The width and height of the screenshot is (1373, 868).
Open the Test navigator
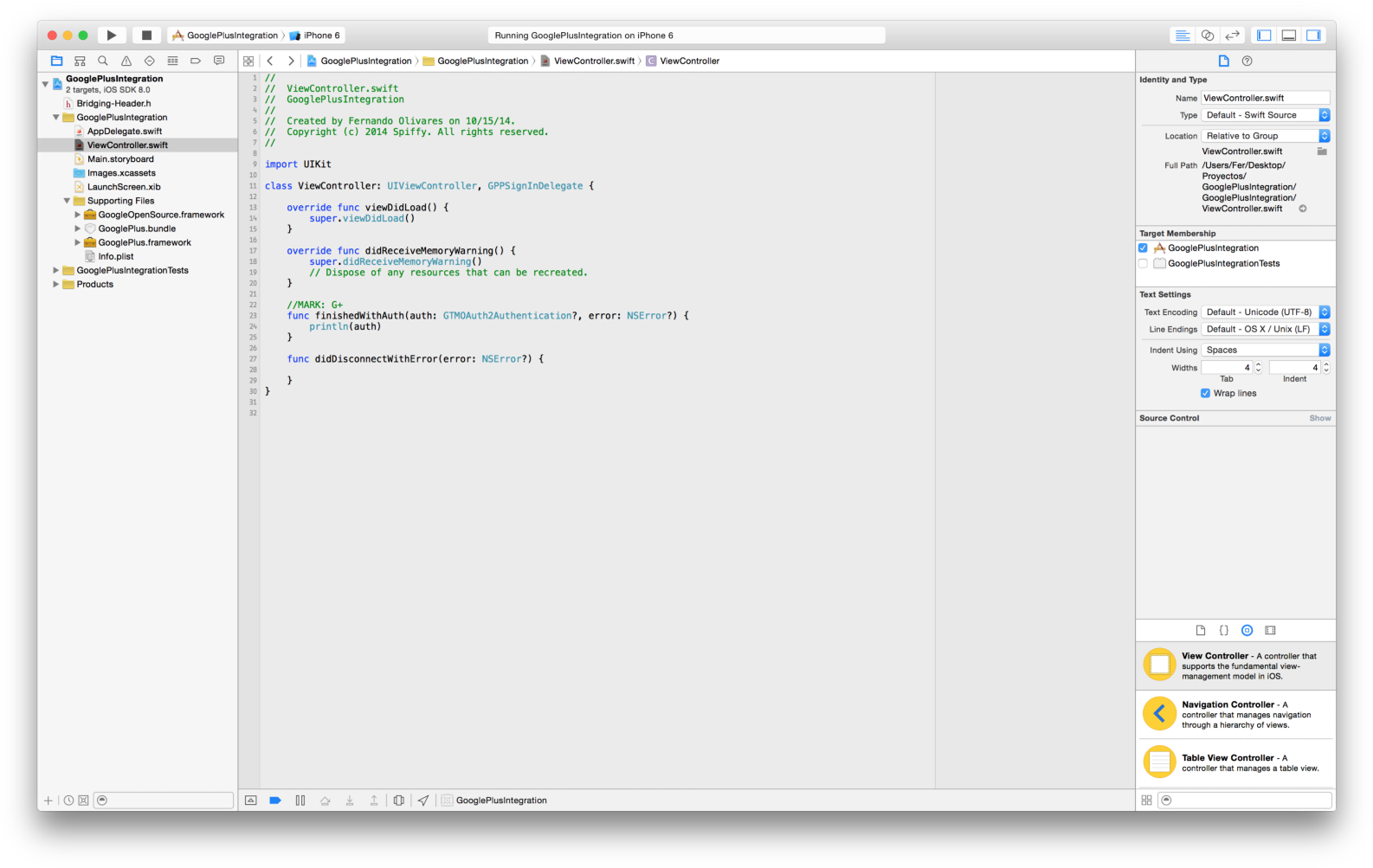[x=150, y=61]
